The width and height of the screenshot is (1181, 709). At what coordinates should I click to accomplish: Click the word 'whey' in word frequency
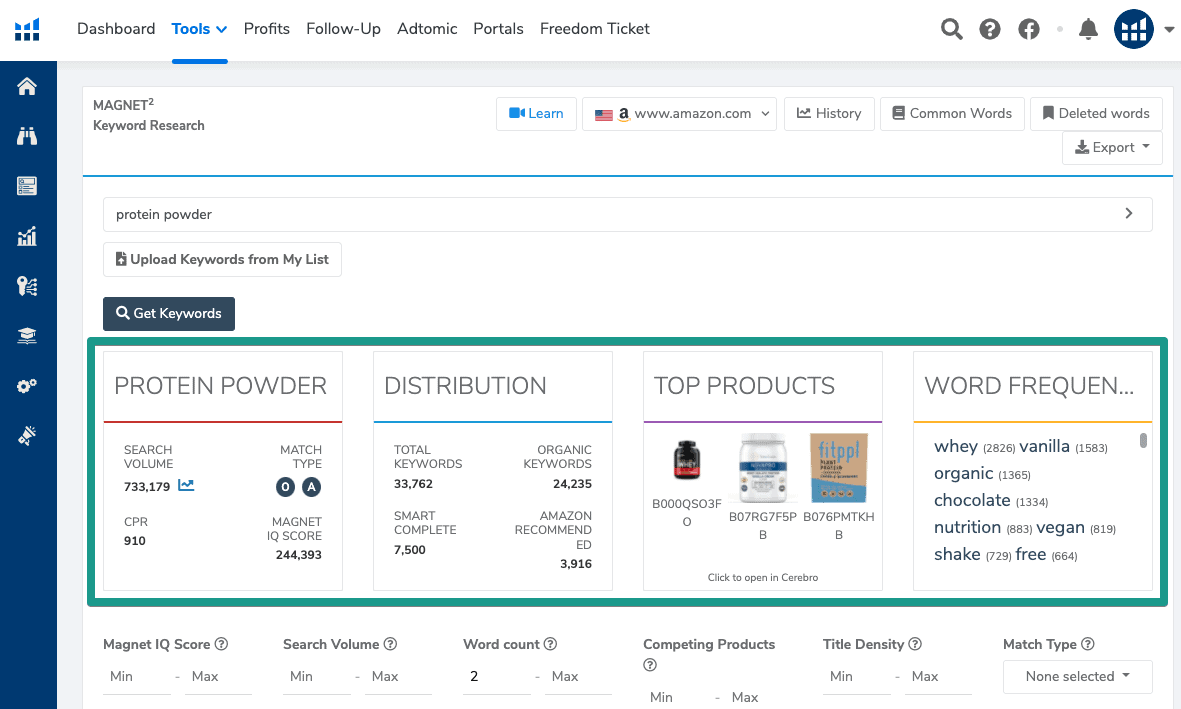pyautogui.click(x=956, y=447)
